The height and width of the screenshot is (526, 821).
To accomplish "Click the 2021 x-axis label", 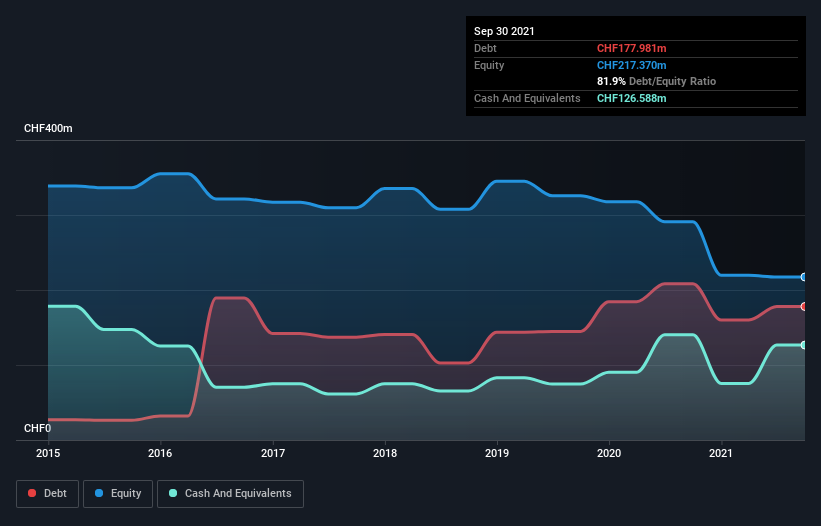I will click(721, 453).
